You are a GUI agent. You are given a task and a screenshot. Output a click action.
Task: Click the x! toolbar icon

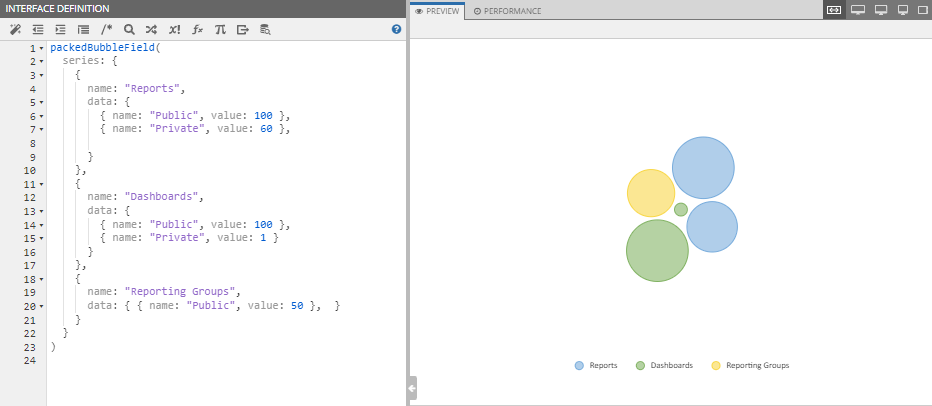coord(175,30)
